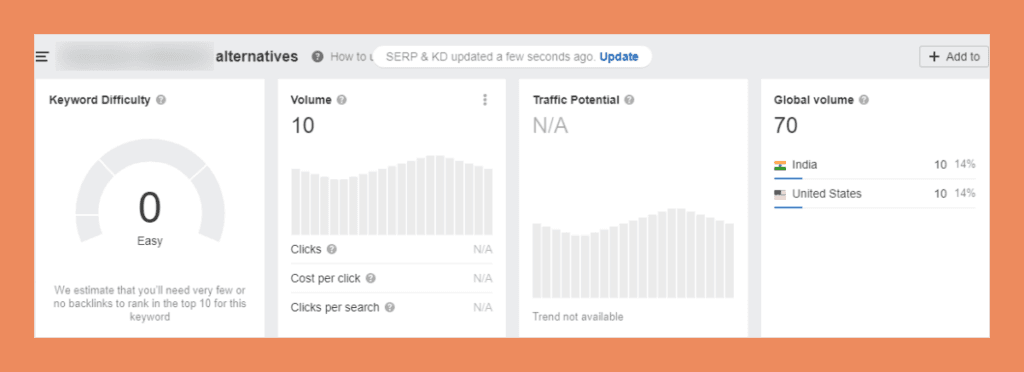Click the Cost per click N/A value
Screen dimensions: 1024x372
[x=483, y=278]
